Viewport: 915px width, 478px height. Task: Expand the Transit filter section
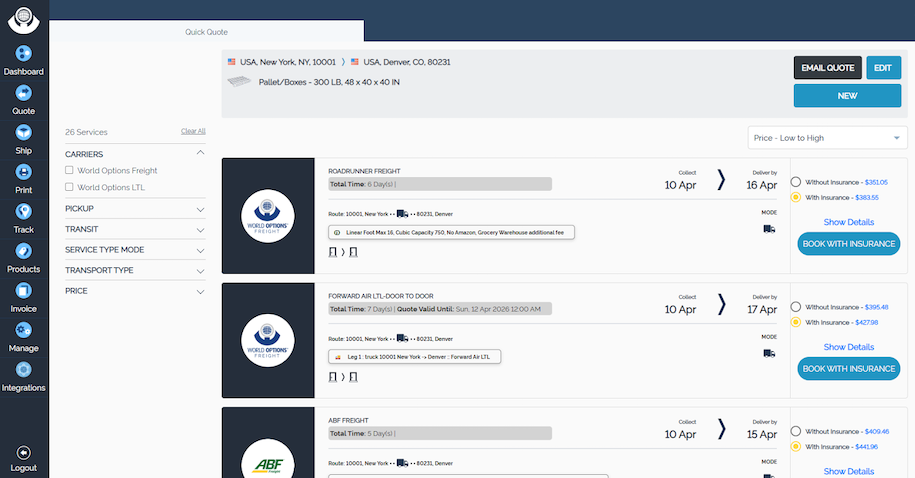click(135, 229)
